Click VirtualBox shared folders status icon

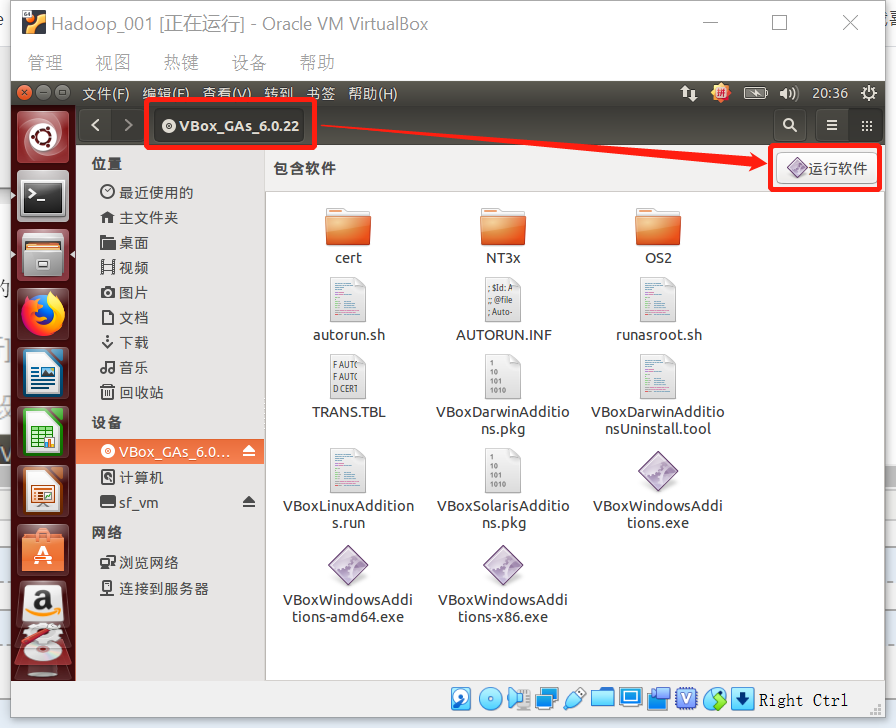602,698
